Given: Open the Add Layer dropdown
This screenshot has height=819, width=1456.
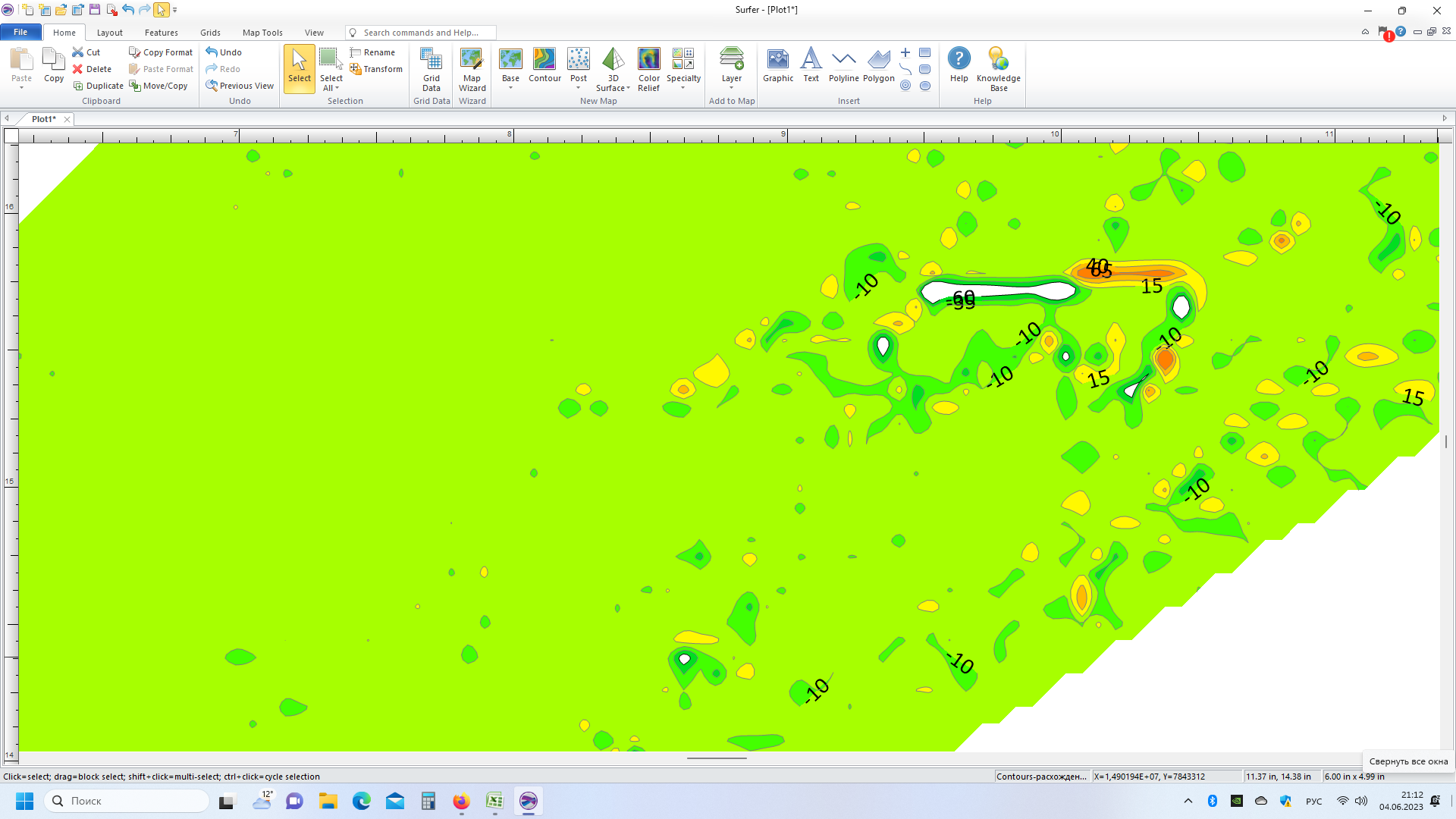Looking at the screenshot, I should tap(732, 88).
